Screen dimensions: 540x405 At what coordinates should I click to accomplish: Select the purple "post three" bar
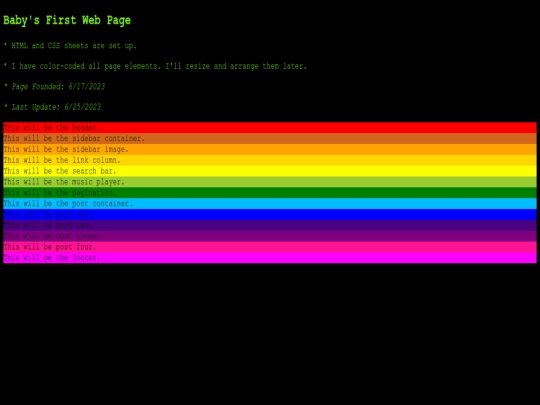coord(270,236)
